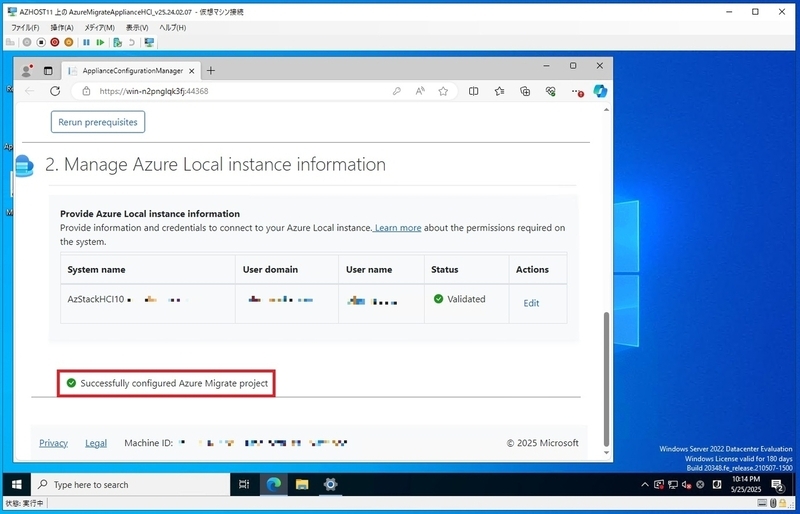Open the 操作(A) menu
Viewport: 800px width, 514px height.
click(x=62, y=28)
